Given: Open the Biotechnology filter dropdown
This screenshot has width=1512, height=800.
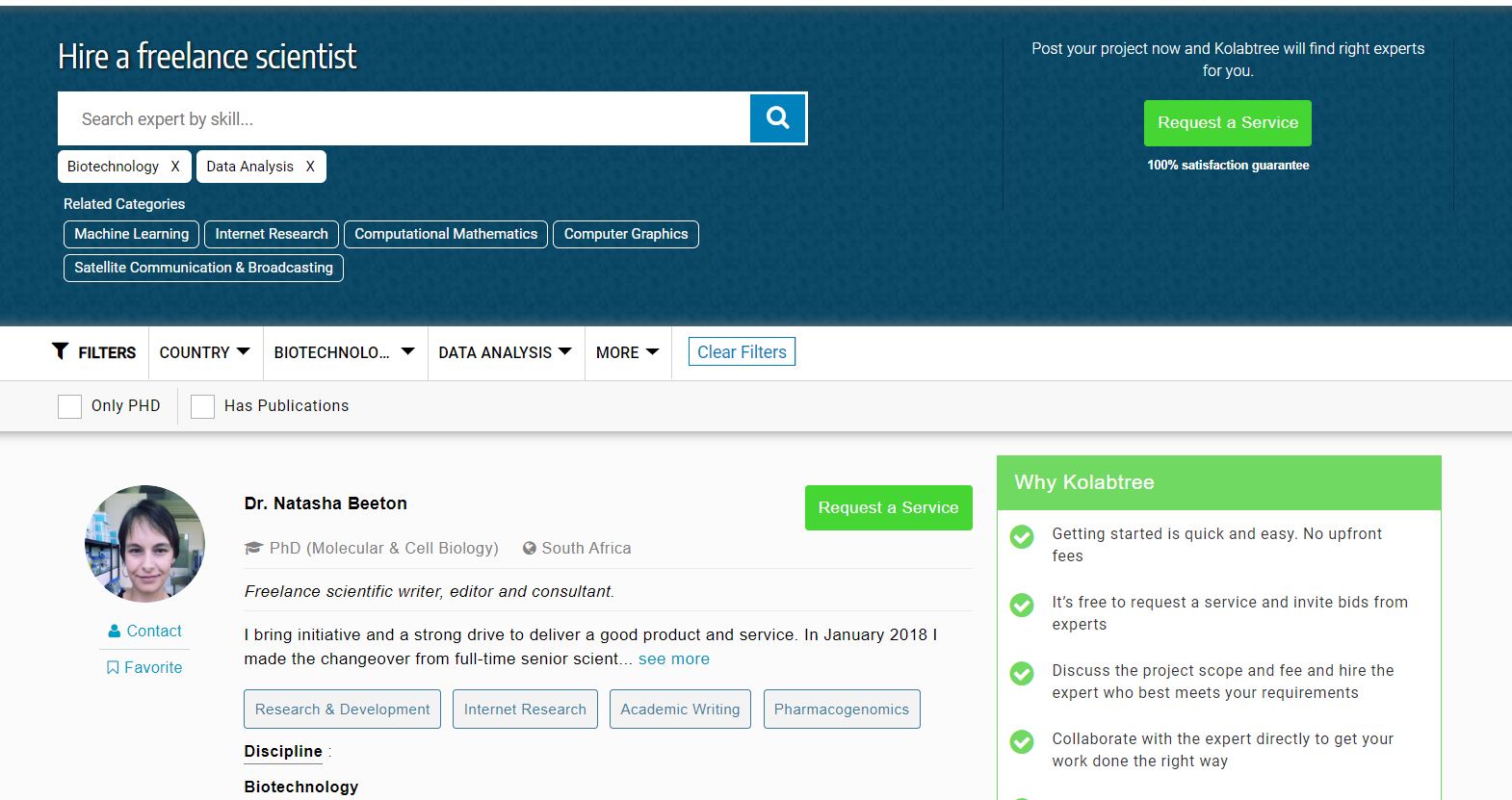Looking at the screenshot, I should coord(344,352).
